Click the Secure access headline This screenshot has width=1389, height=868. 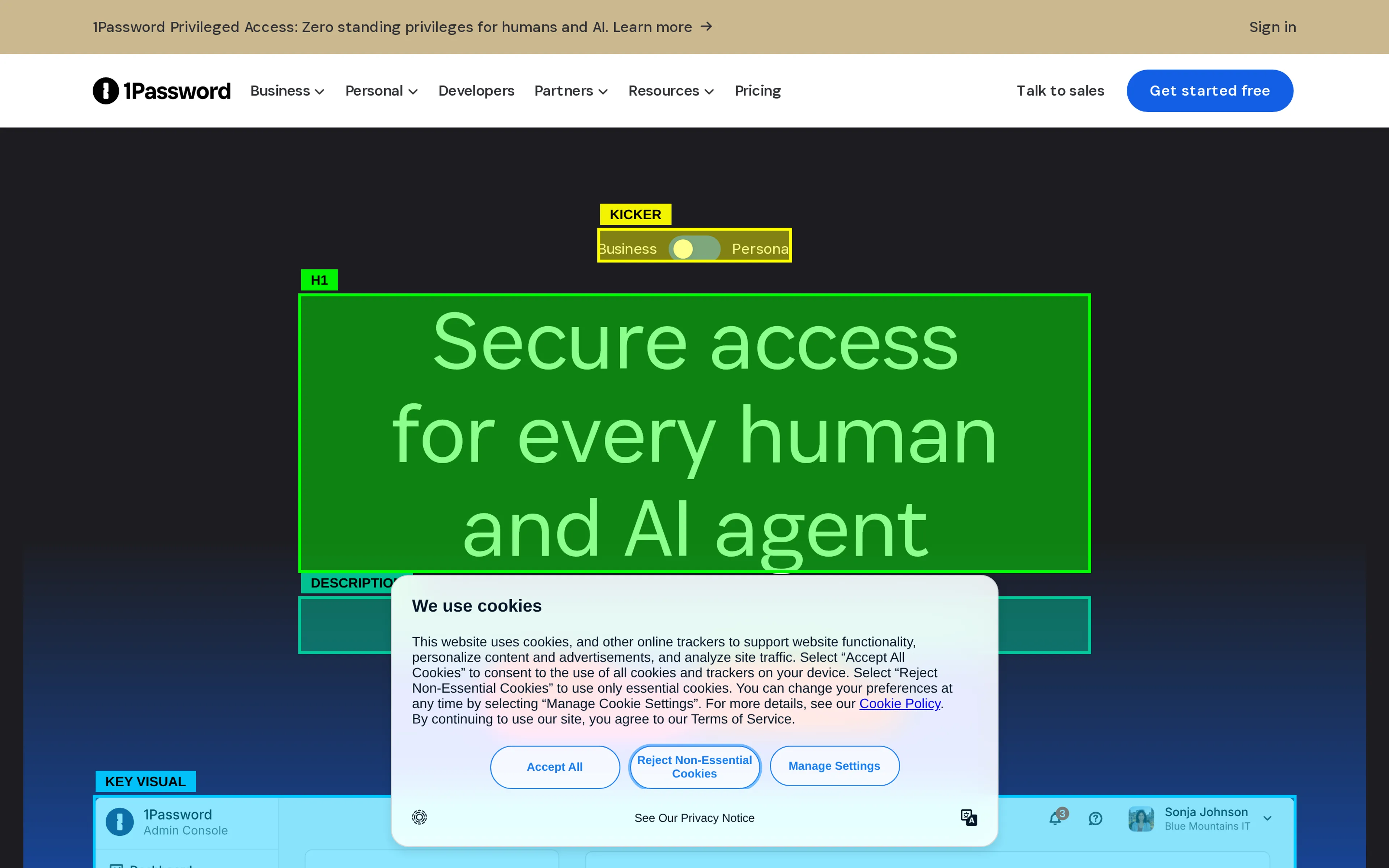coord(694,433)
